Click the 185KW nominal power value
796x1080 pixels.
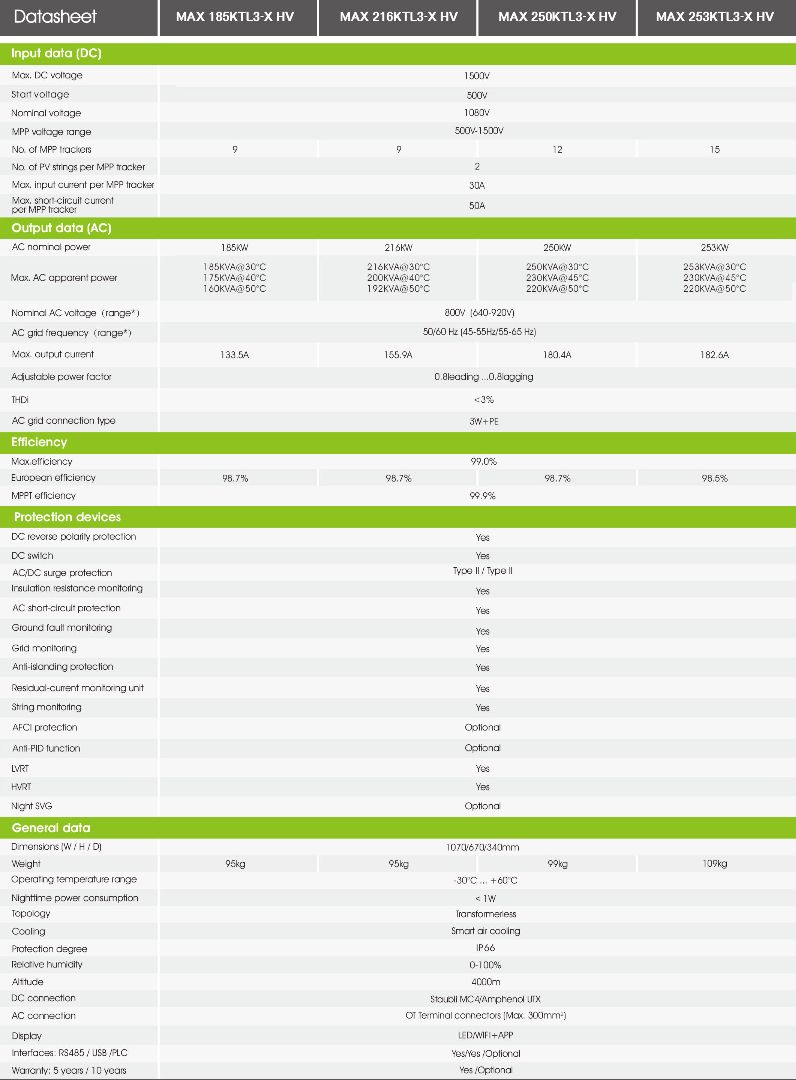[x=234, y=247]
